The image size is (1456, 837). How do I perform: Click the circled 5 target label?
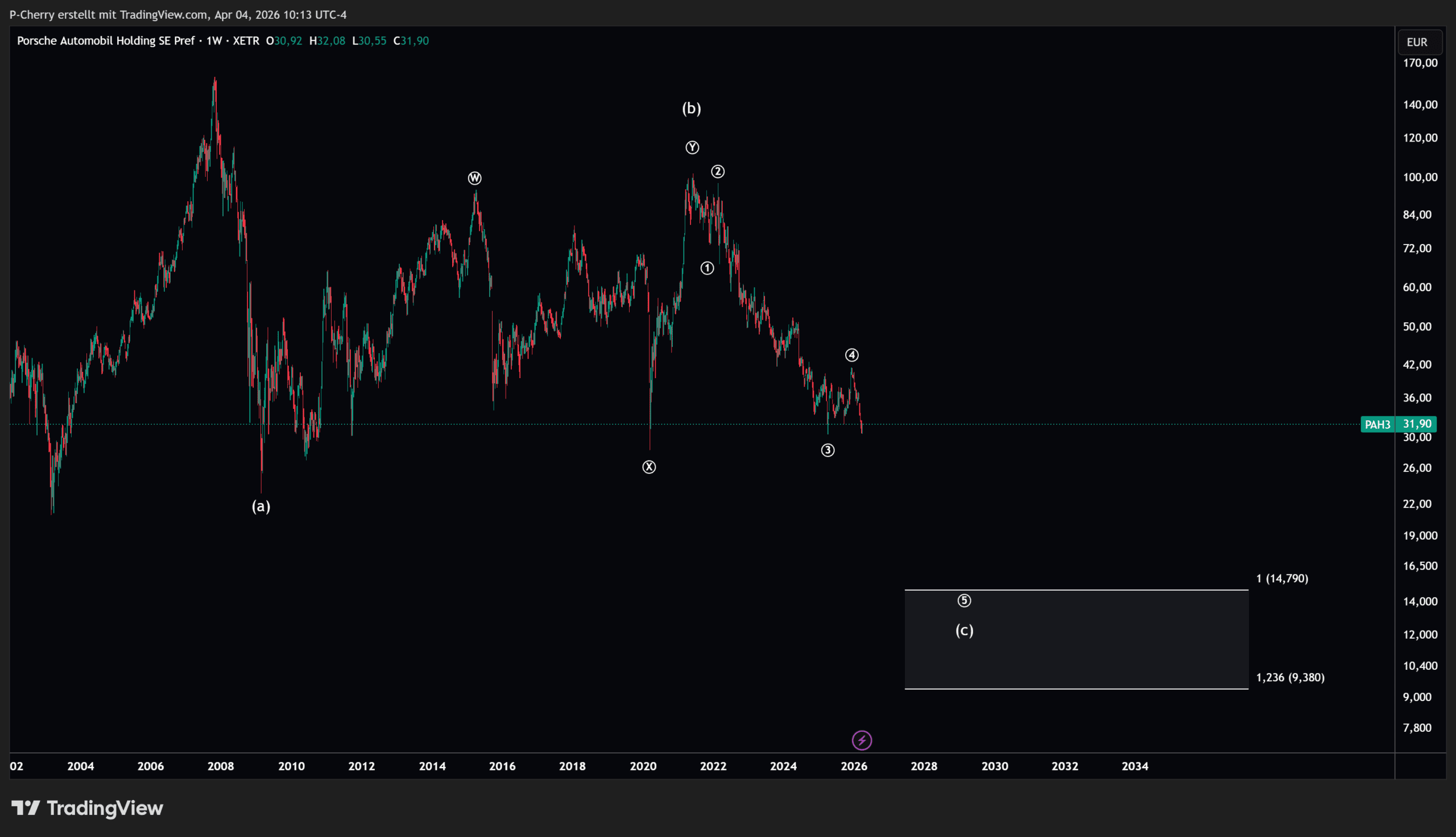coord(964,600)
